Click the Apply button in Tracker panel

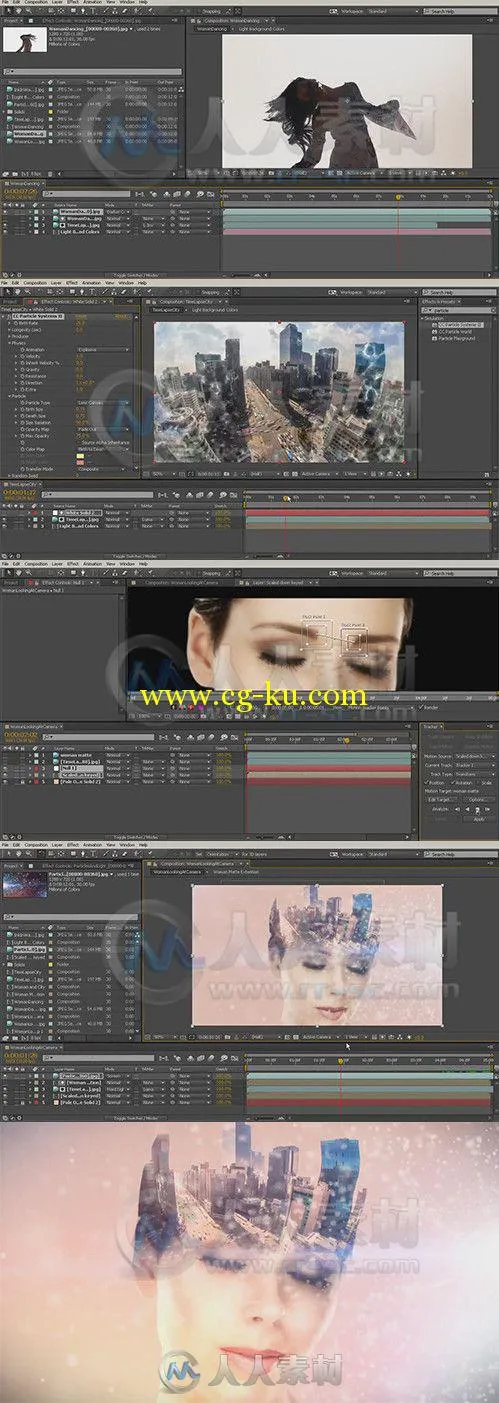(x=479, y=818)
